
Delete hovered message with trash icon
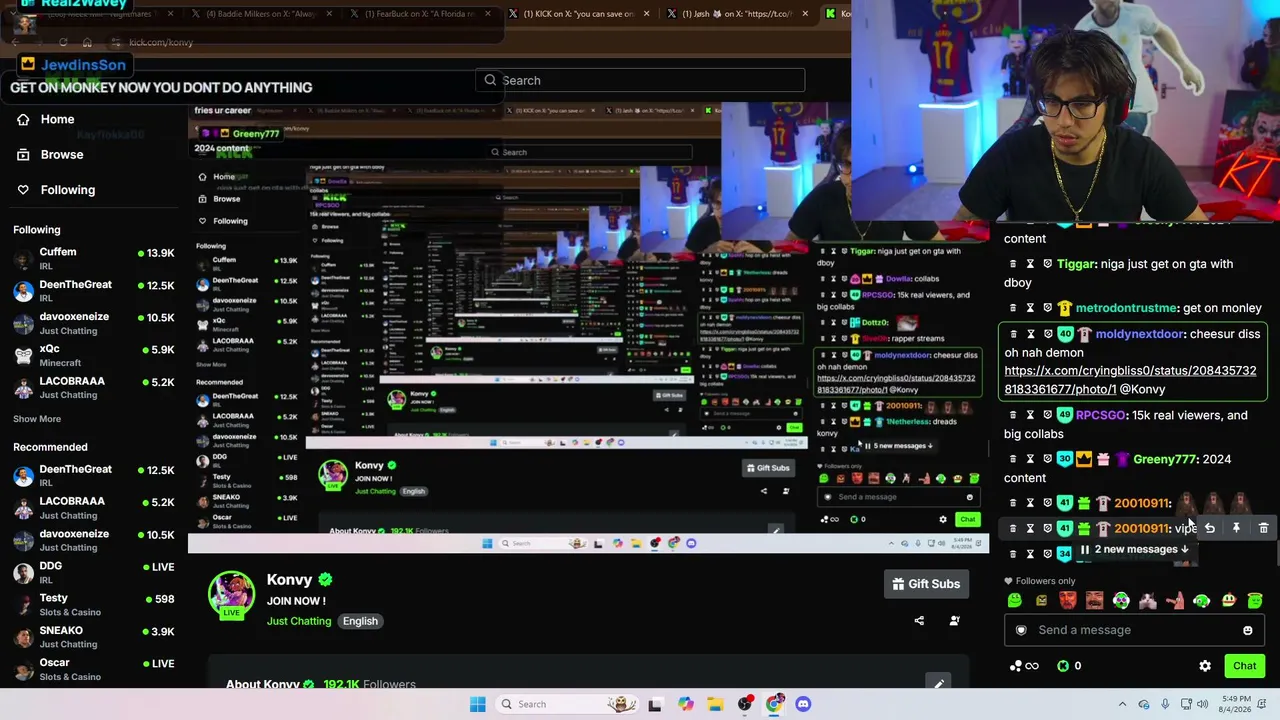pos(1263,528)
